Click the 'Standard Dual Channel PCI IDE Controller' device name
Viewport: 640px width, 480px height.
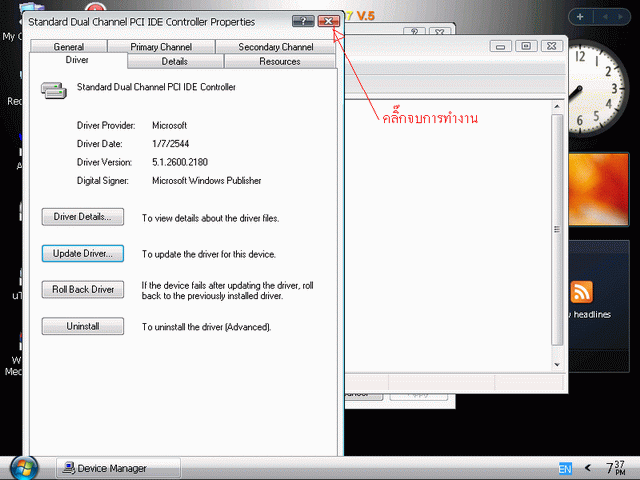pos(156,87)
